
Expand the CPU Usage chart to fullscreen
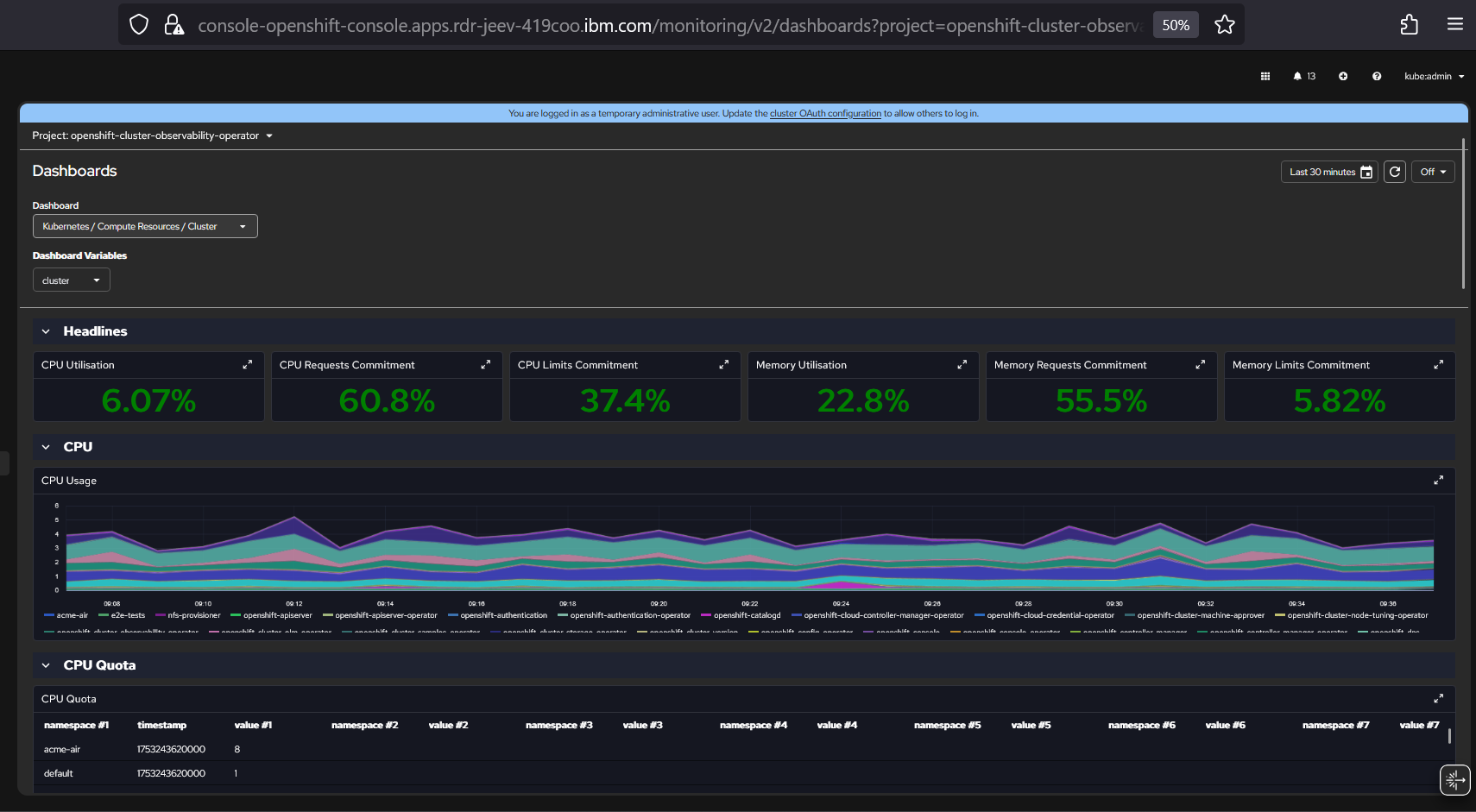(1438, 481)
